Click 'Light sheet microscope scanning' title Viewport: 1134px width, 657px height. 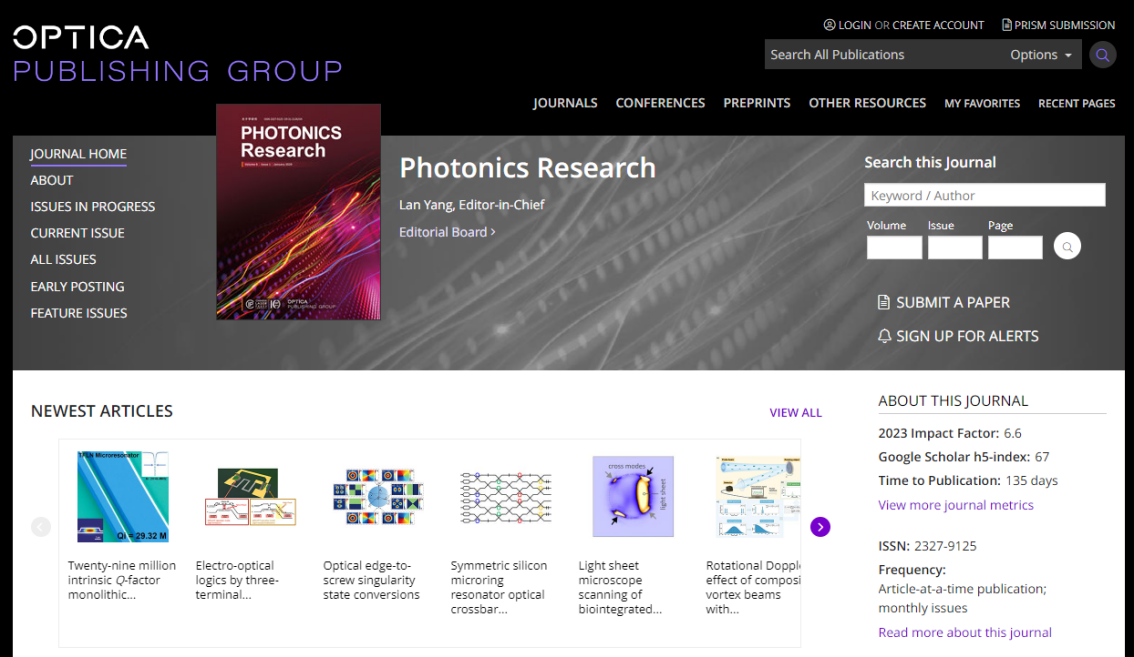620,588
